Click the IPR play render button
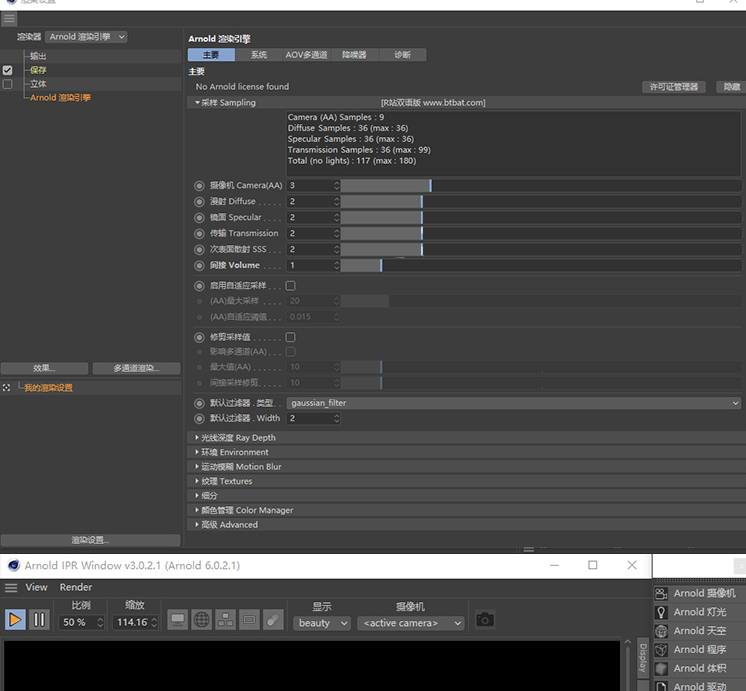This screenshot has width=746, height=691. pyautogui.click(x=15, y=620)
